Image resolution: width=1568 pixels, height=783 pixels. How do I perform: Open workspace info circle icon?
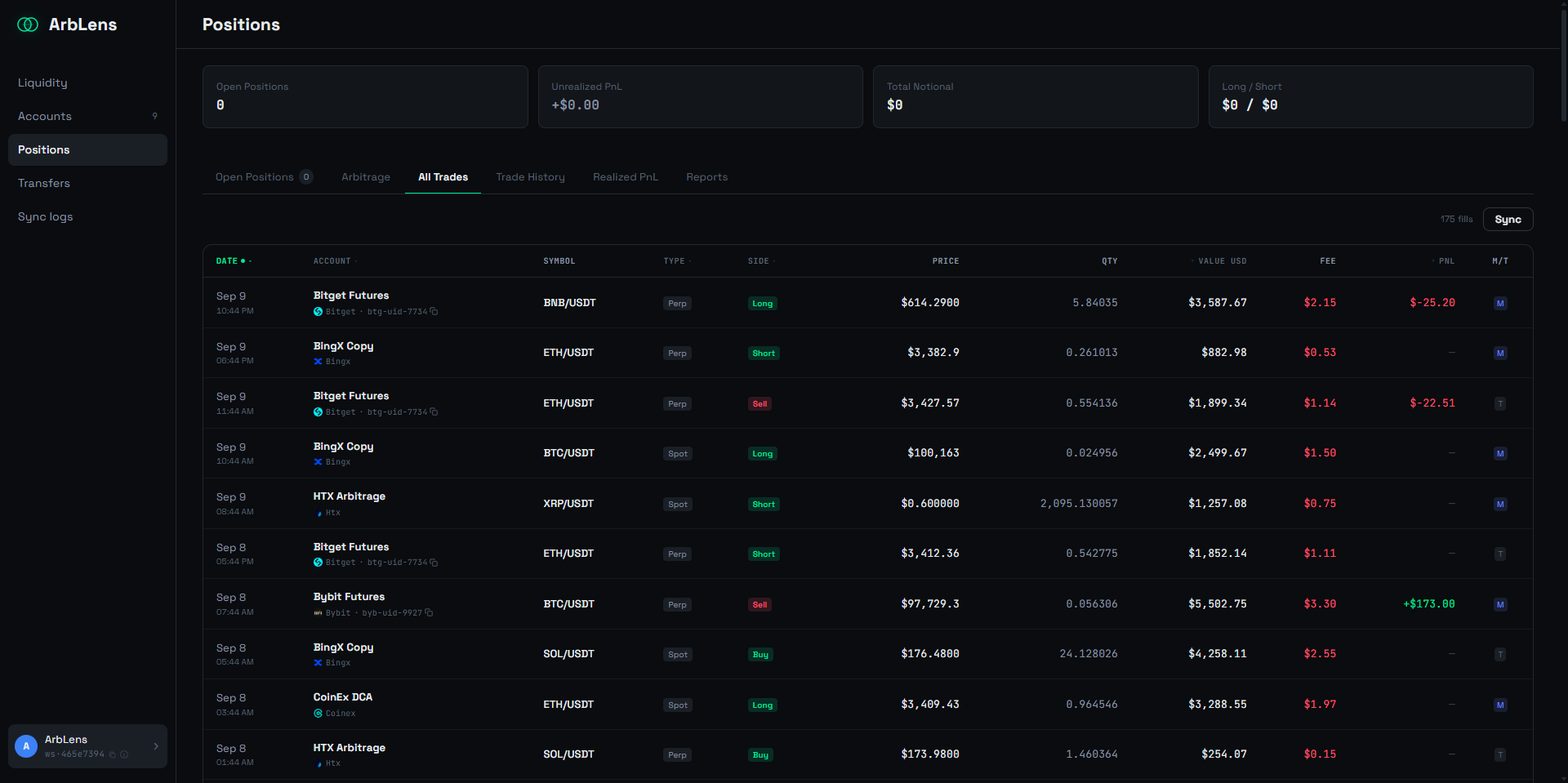tap(124, 754)
